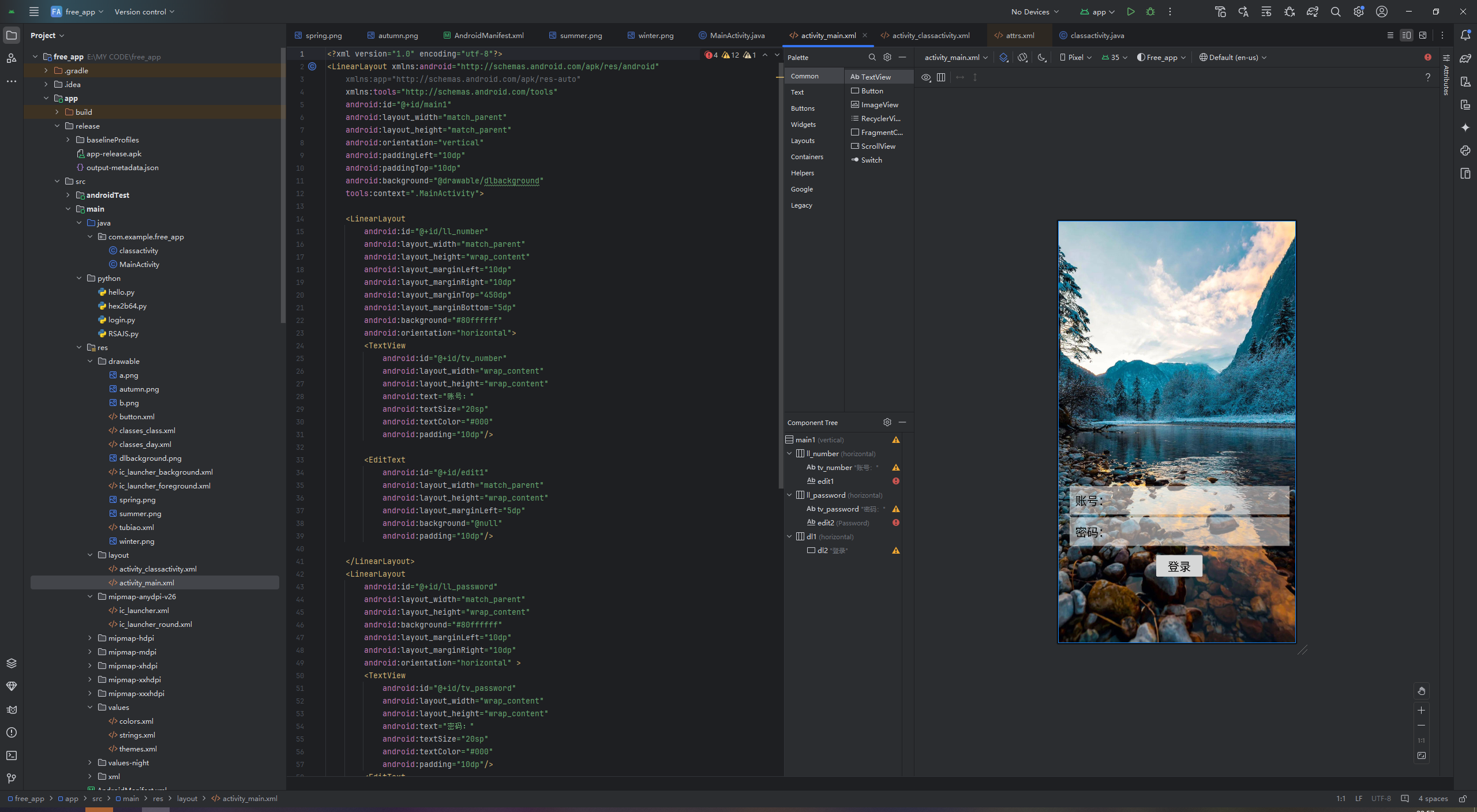Viewport: 1477px width, 812px height.
Task: Open the Notifications bell
Action: 1465,35
